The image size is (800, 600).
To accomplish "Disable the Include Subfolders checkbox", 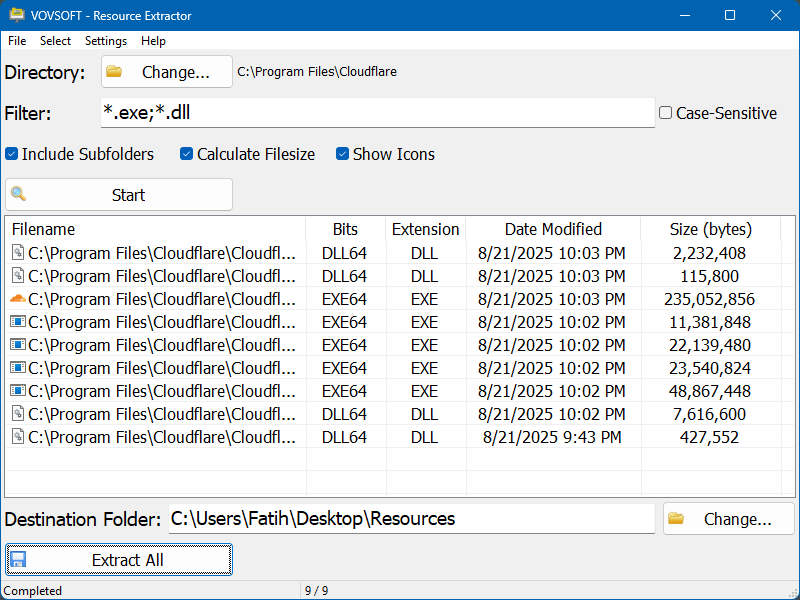I will pyautogui.click(x=10, y=153).
